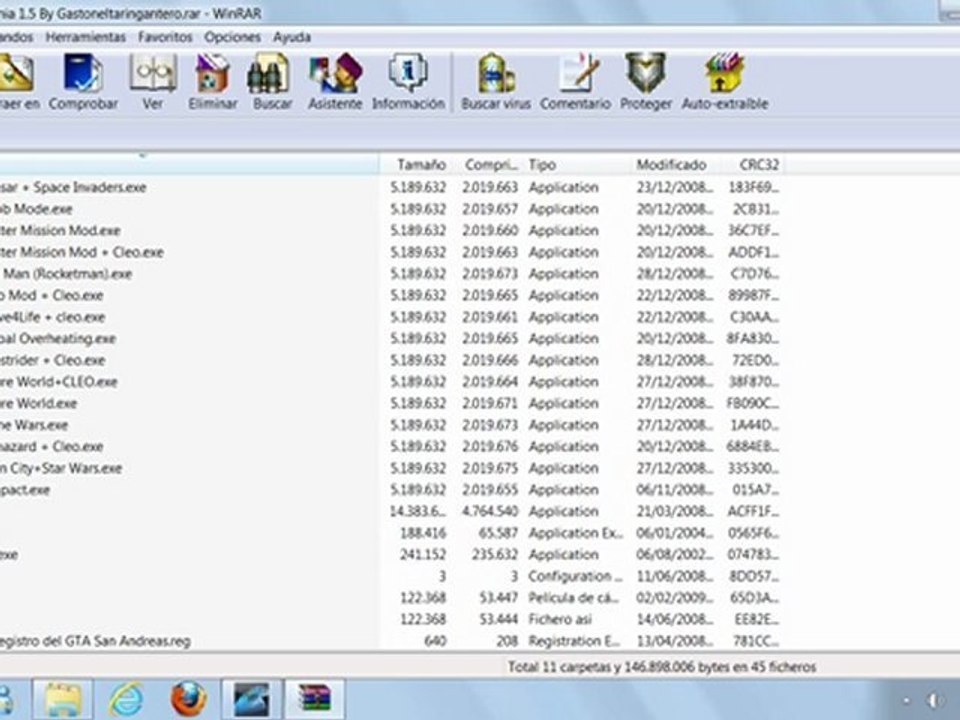Click the 14.383.6.. size cell

418,511
